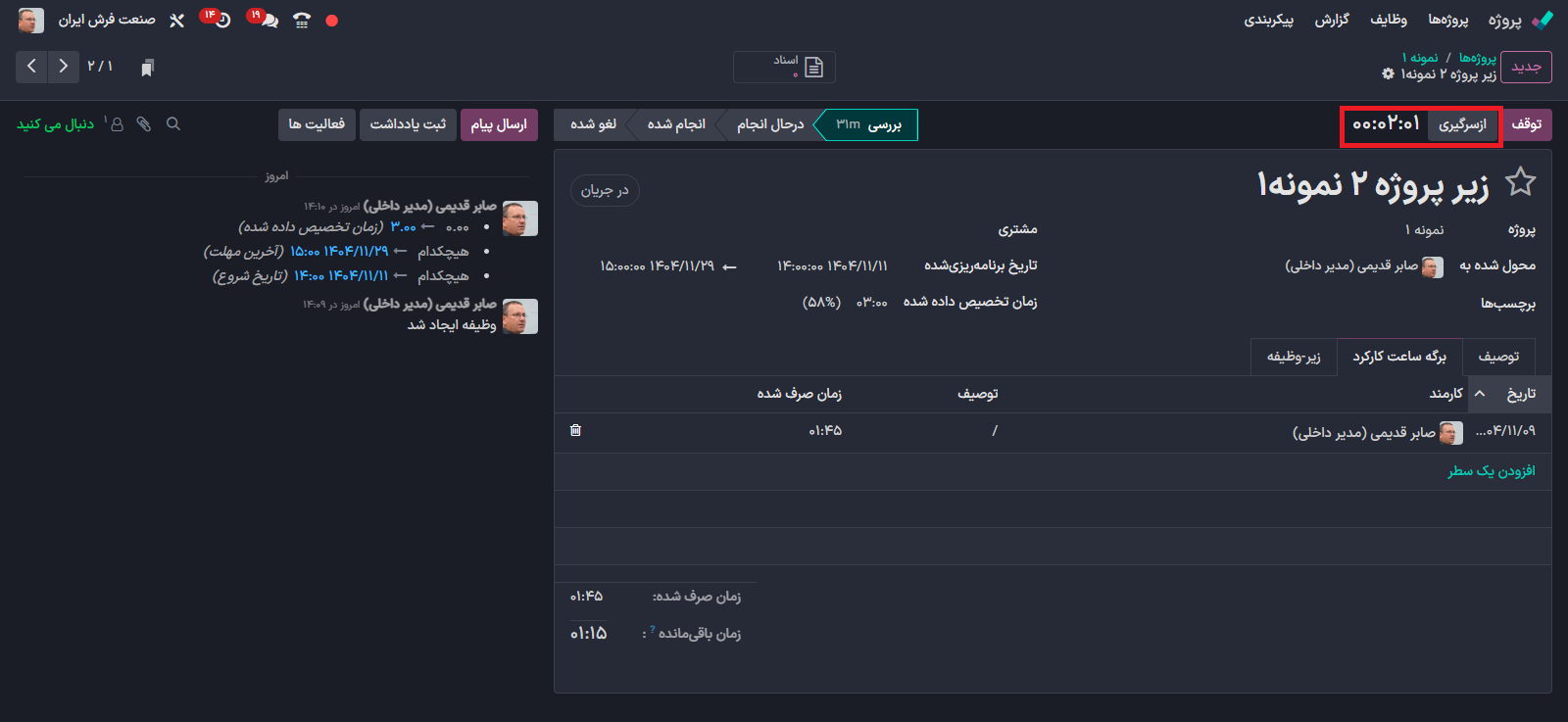Search chatter messages with magnifier icon
This screenshot has height=722, width=1568.
pyautogui.click(x=173, y=124)
